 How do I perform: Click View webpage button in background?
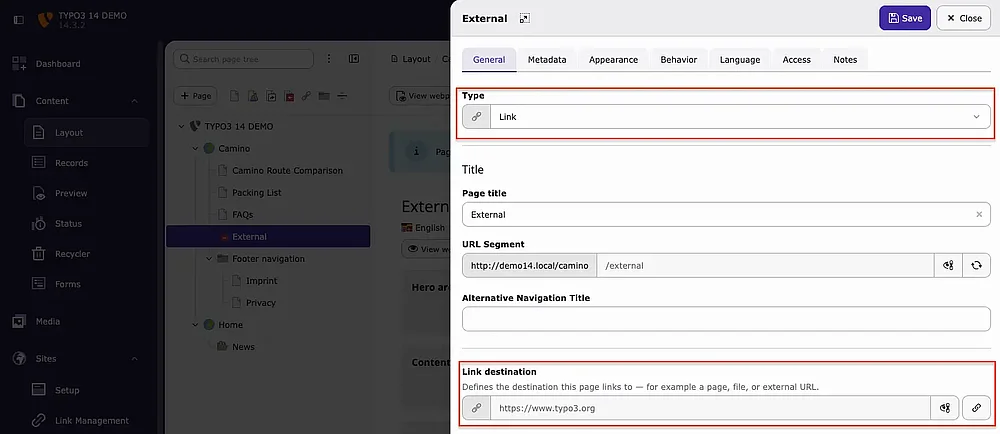(421, 96)
